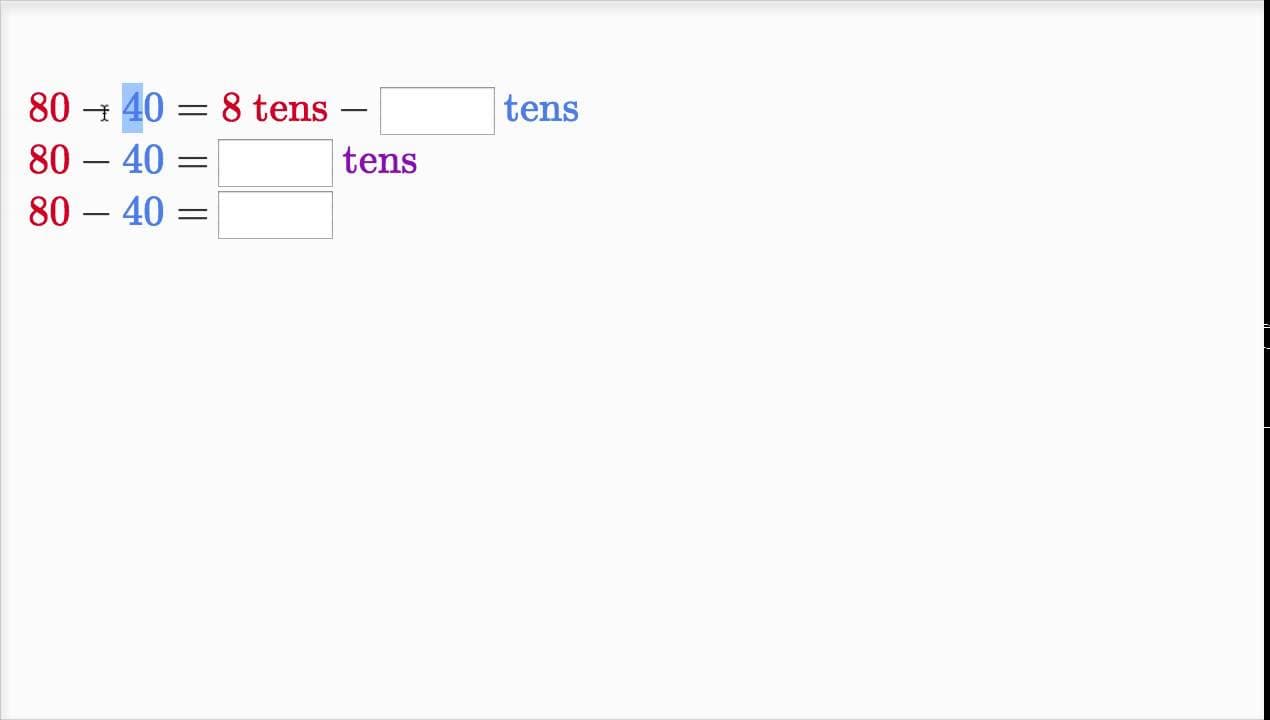Click the red 80 in the third equation
Viewport: 1270px width, 720px height.
[x=49, y=212]
